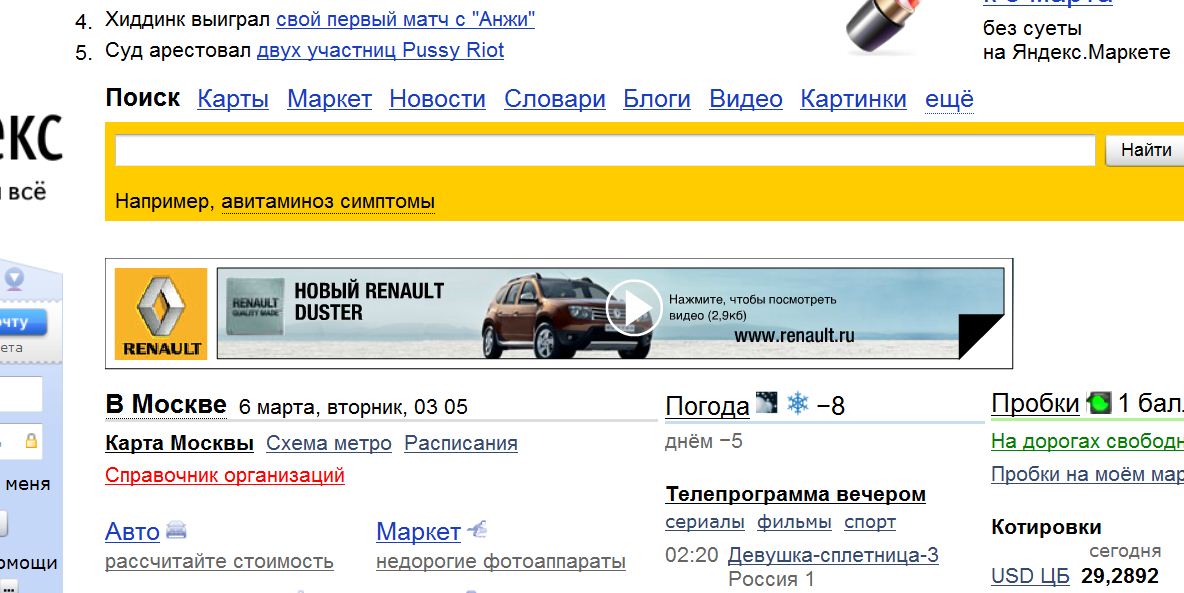Open the Карта Москвы link
Viewport: 1184px width, 593px height.
pos(180,443)
